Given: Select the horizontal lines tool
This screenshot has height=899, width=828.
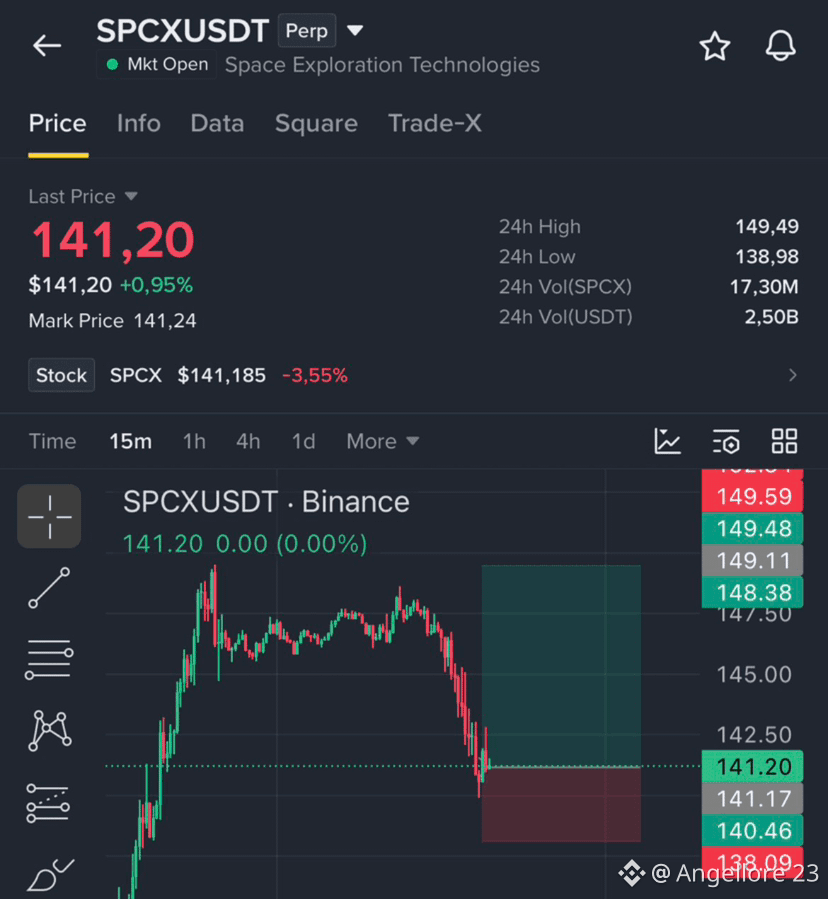Looking at the screenshot, I should point(49,659).
